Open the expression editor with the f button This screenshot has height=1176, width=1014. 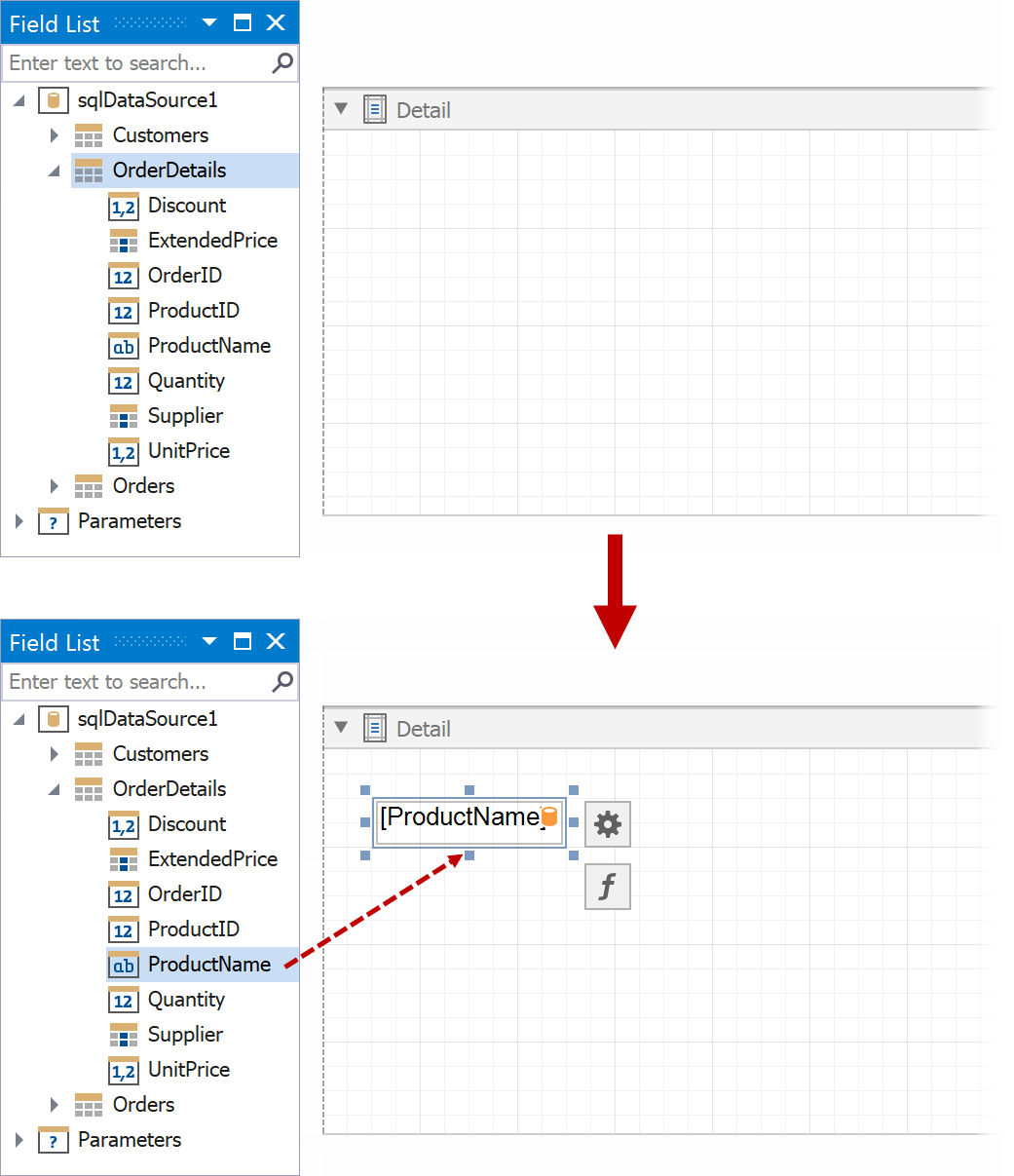pos(608,887)
